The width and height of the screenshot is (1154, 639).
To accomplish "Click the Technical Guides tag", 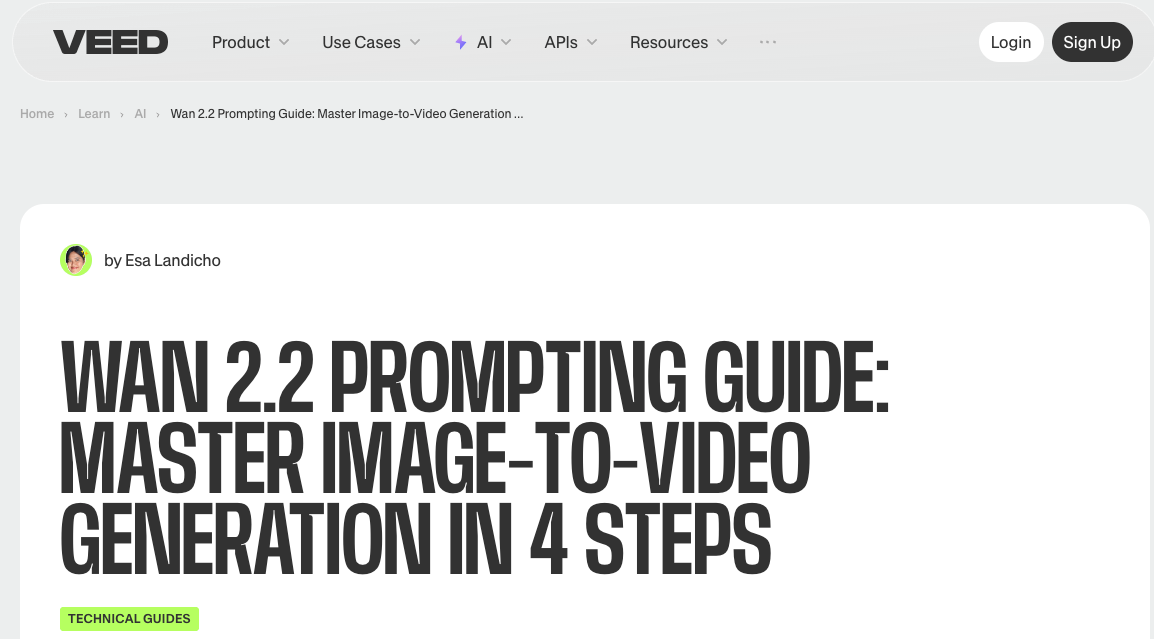I will [130, 618].
